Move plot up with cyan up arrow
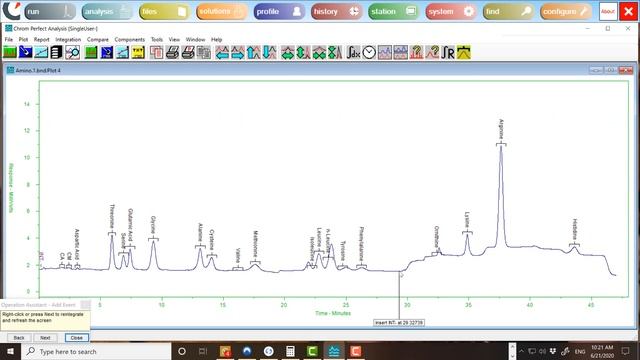 (253, 53)
